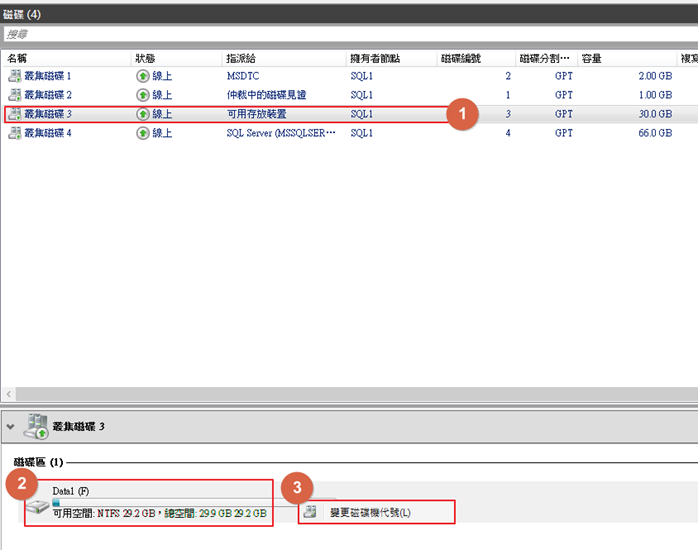The image size is (698, 550).
Task: Click the green online status icon for 叢集磁碟 4
Action: coord(143,133)
